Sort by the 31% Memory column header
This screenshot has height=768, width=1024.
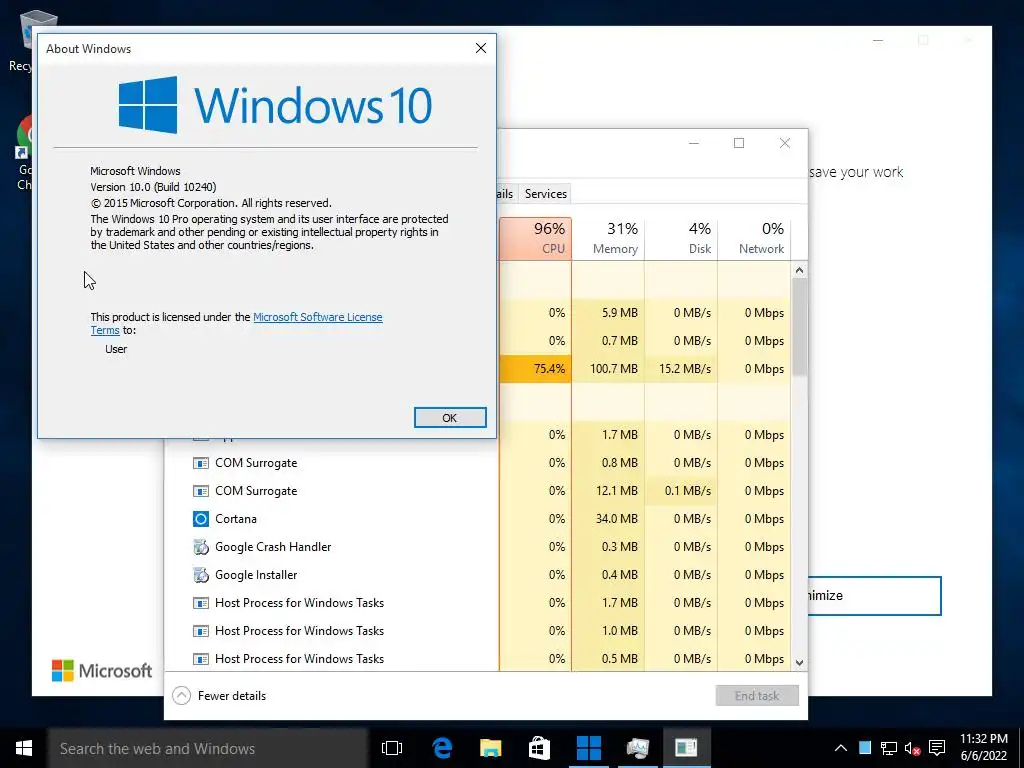tap(609, 238)
